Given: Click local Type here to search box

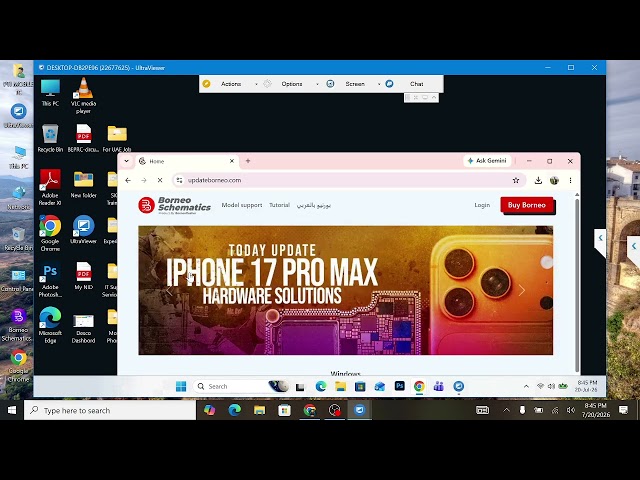Looking at the screenshot, I should 110,410.
